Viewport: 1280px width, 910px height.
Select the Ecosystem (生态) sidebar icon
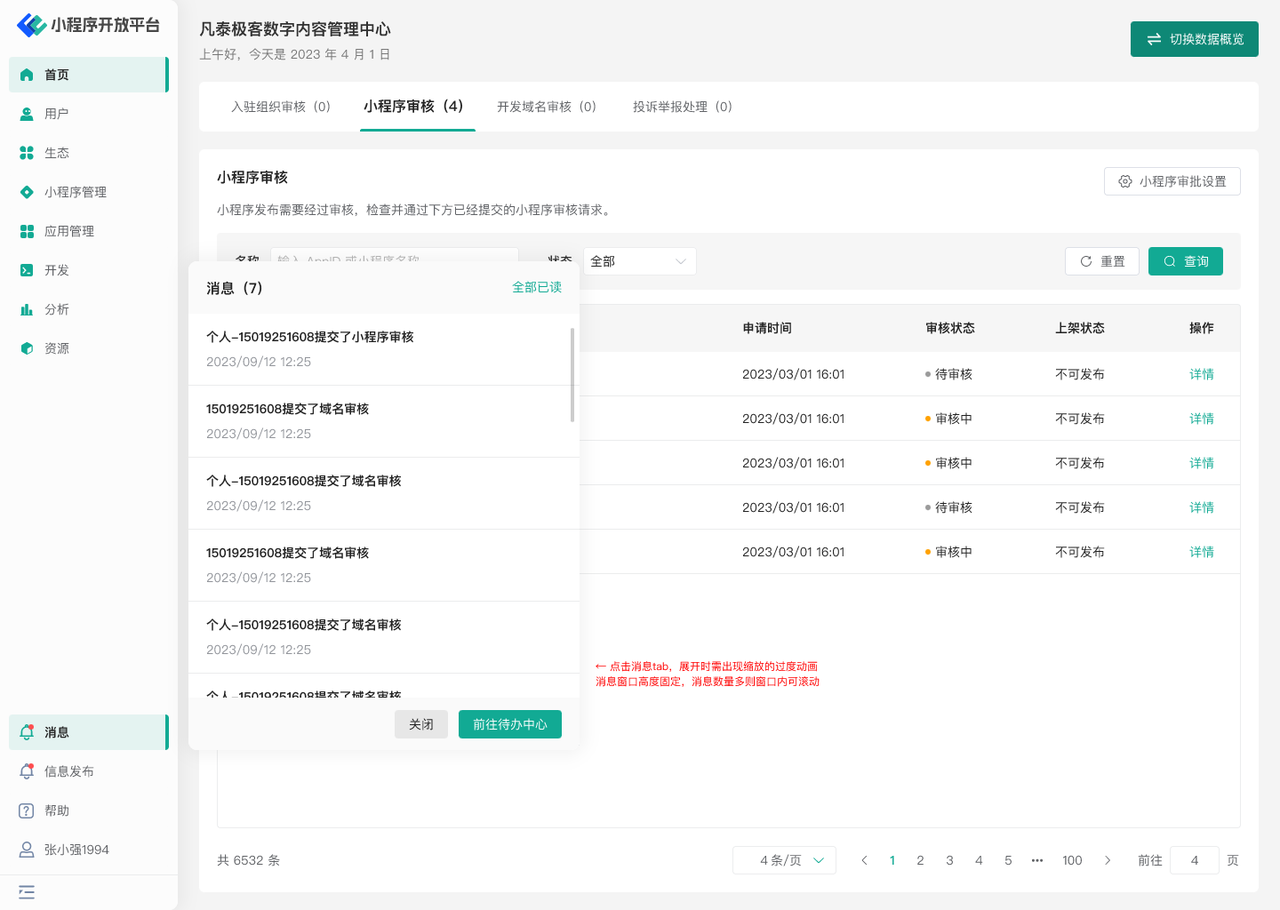(x=27, y=153)
